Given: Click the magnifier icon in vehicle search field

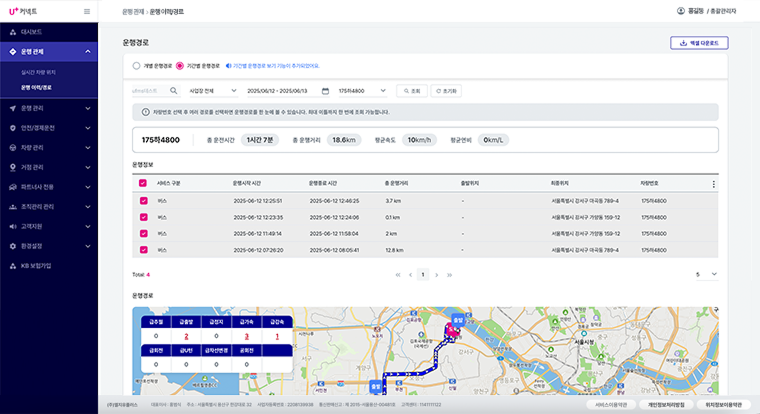Looking at the screenshot, I should pyautogui.click(x=174, y=91).
